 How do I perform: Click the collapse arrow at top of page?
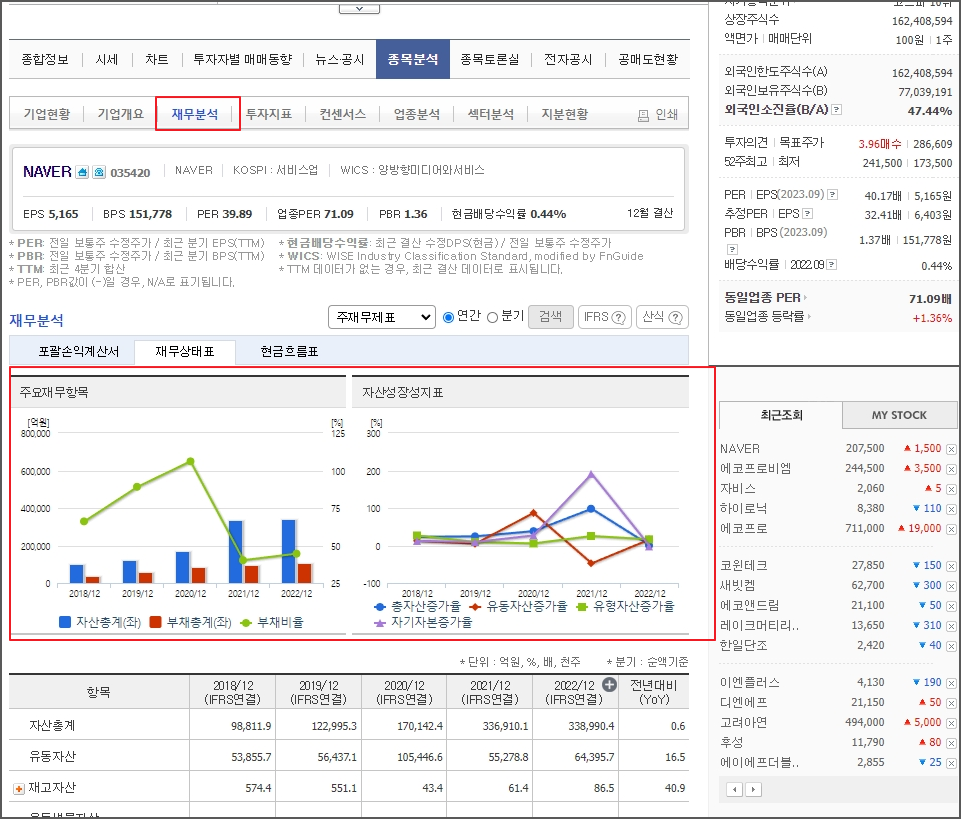point(359,8)
